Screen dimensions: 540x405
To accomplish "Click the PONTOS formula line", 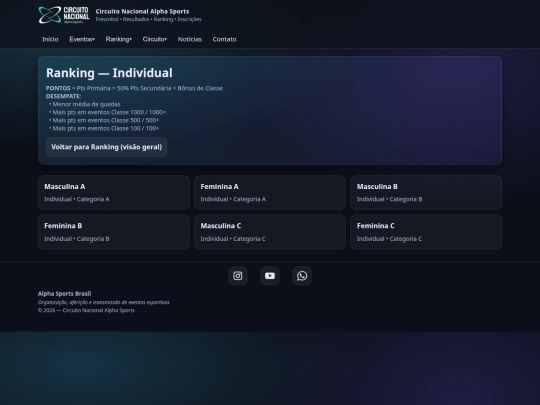I will coord(134,88).
